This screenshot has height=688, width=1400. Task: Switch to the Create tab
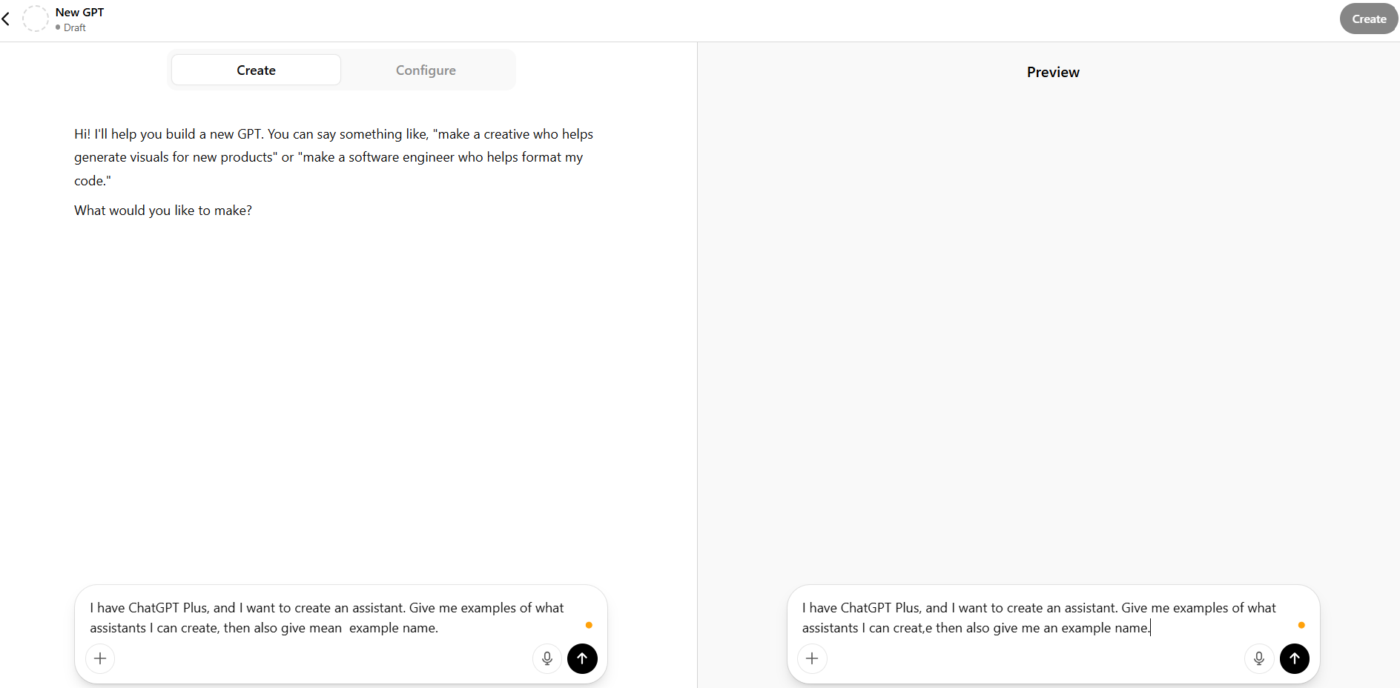coord(256,70)
